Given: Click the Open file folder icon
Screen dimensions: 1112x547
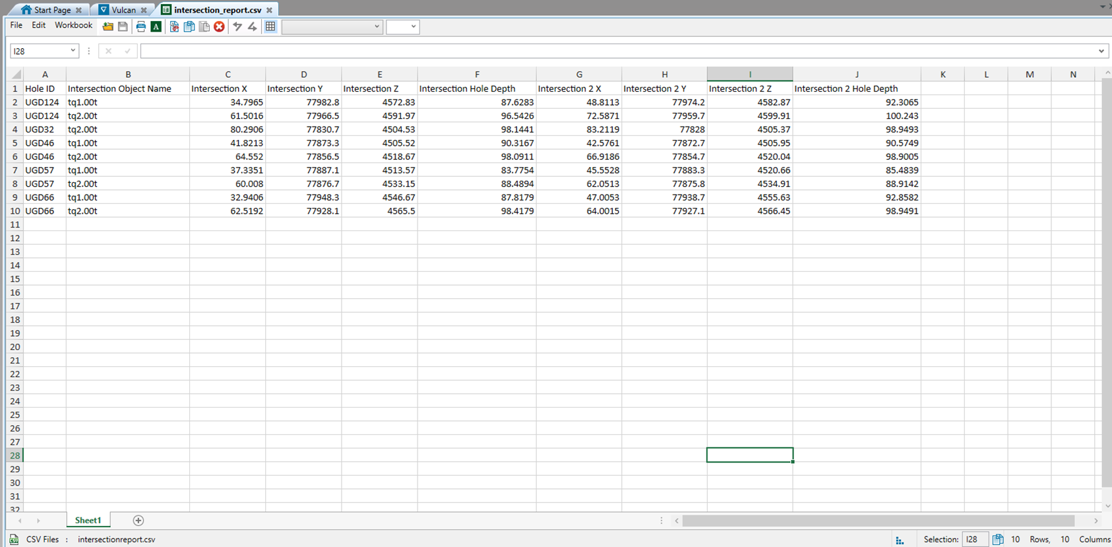Looking at the screenshot, I should click(x=108, y=27).
